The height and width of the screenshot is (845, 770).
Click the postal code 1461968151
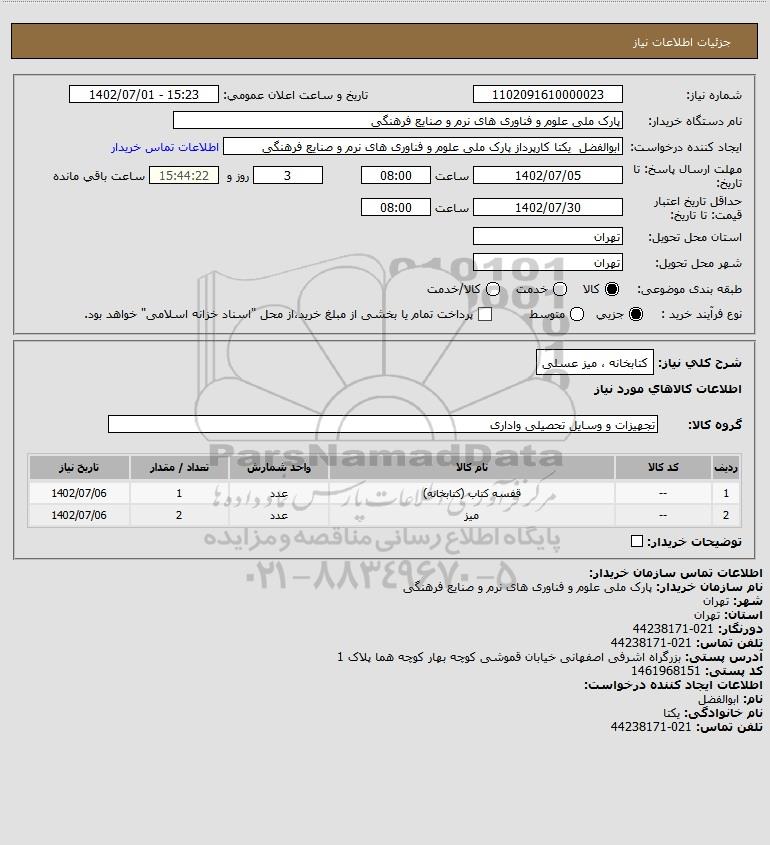pyautogui.click(x=665, y=671)
